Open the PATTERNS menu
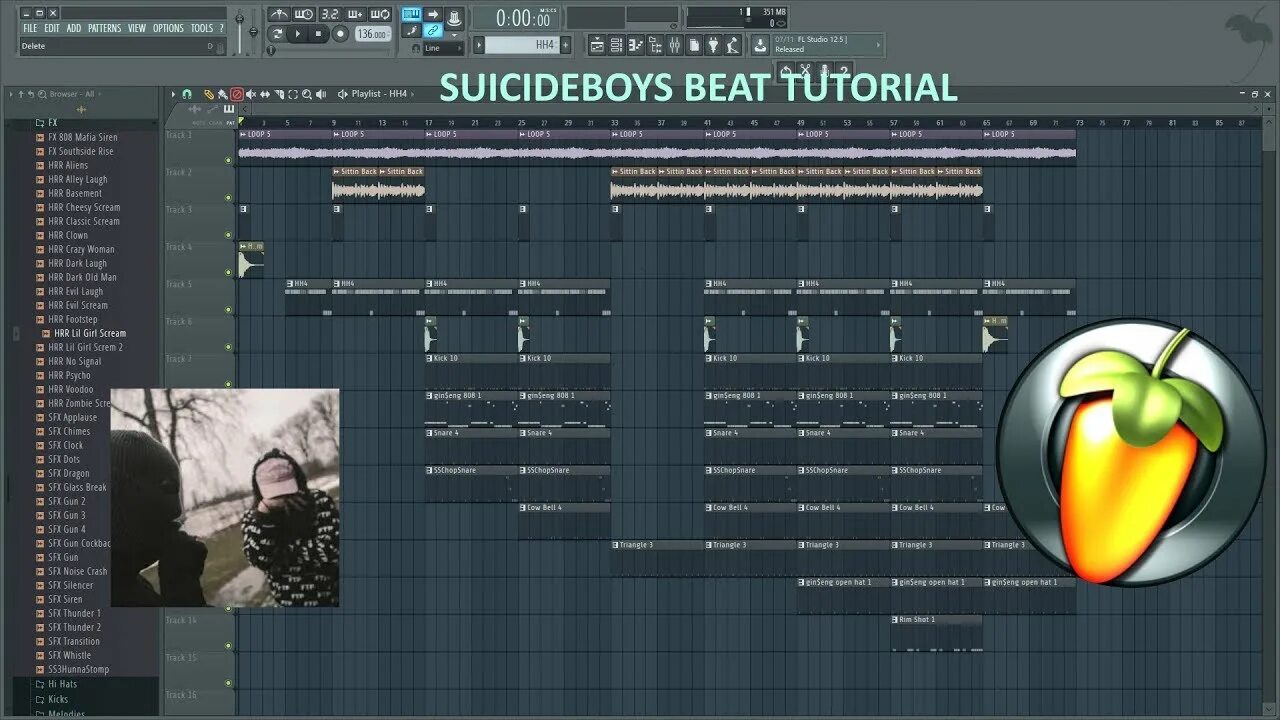 (x=104, y=28)
